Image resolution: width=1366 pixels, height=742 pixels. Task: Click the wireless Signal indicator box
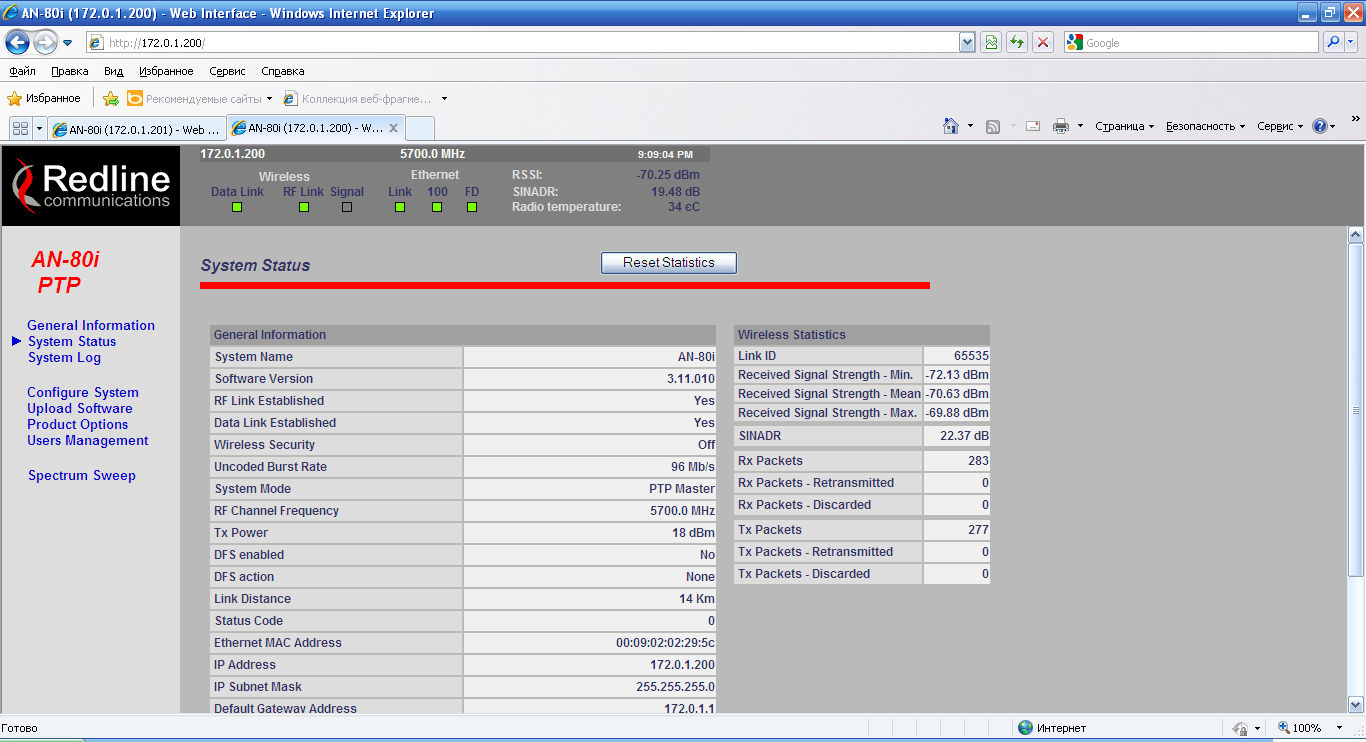tap(347, 207)
